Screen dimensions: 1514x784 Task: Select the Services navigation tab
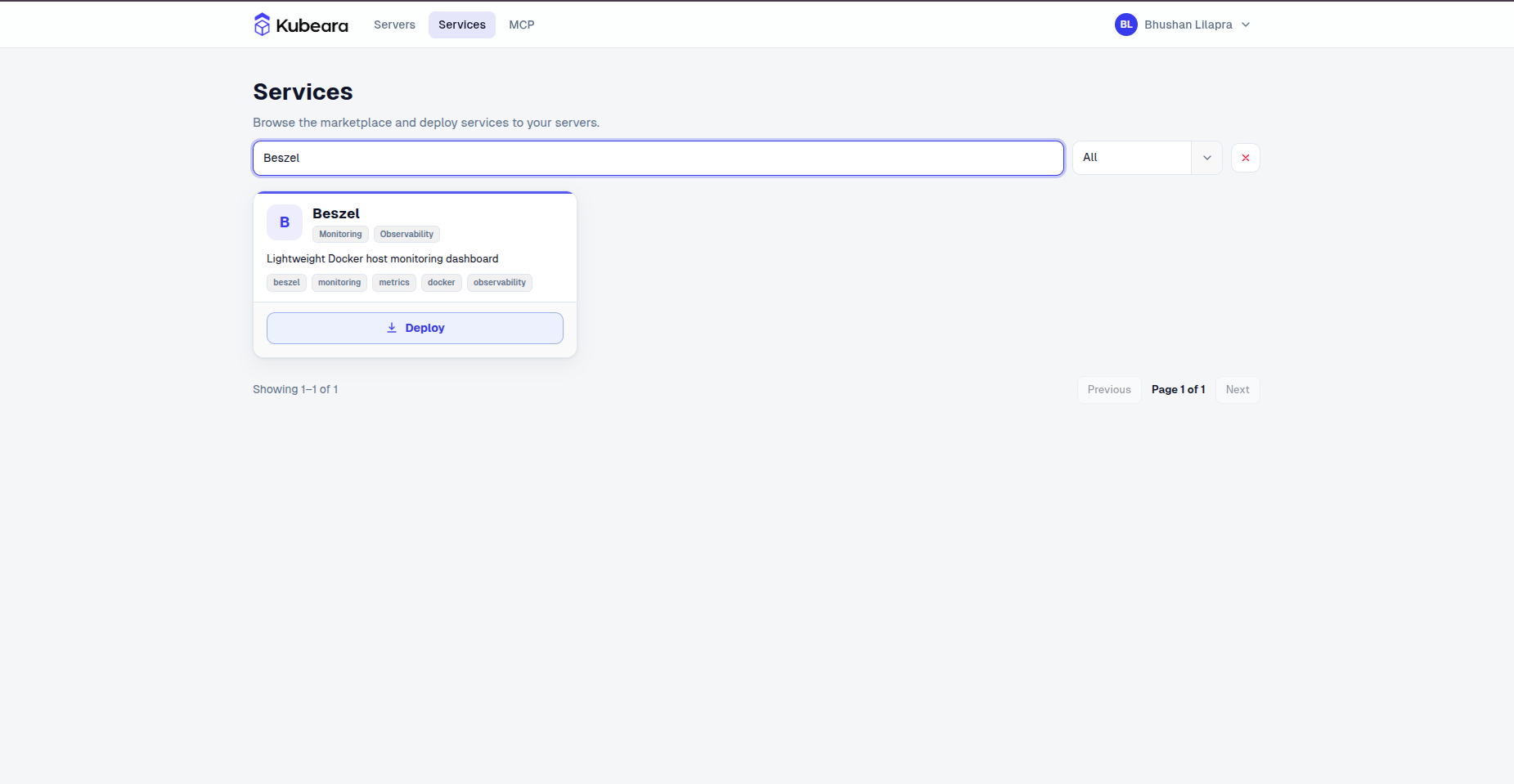(462, 25)
